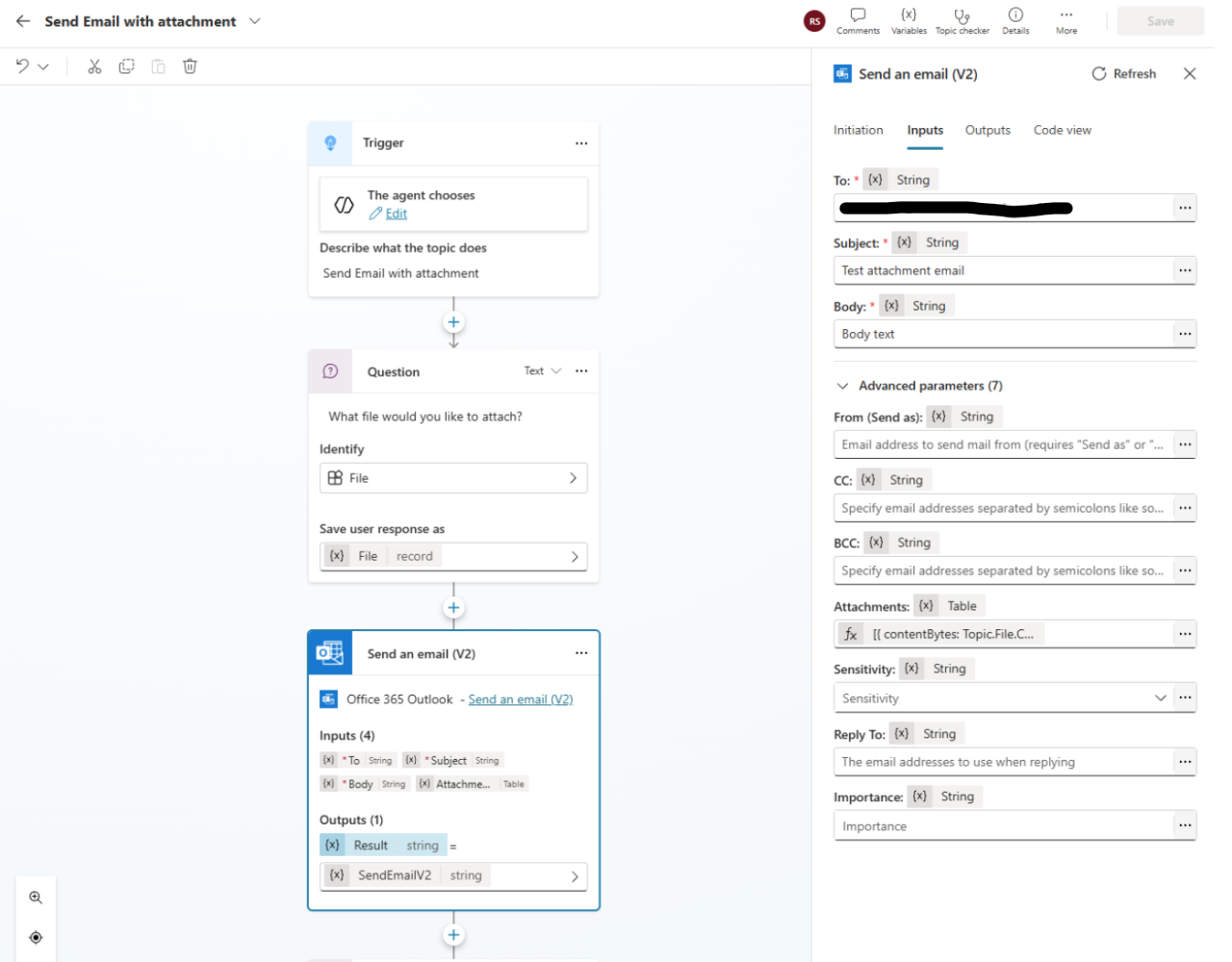Open the Comments panel

[x=858, y=21]
